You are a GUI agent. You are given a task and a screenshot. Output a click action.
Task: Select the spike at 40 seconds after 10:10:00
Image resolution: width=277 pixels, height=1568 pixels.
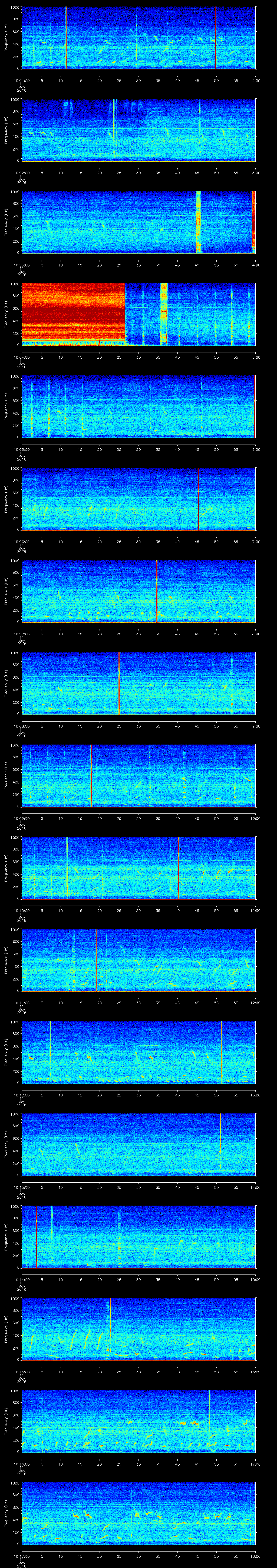(x=178, y=868)
